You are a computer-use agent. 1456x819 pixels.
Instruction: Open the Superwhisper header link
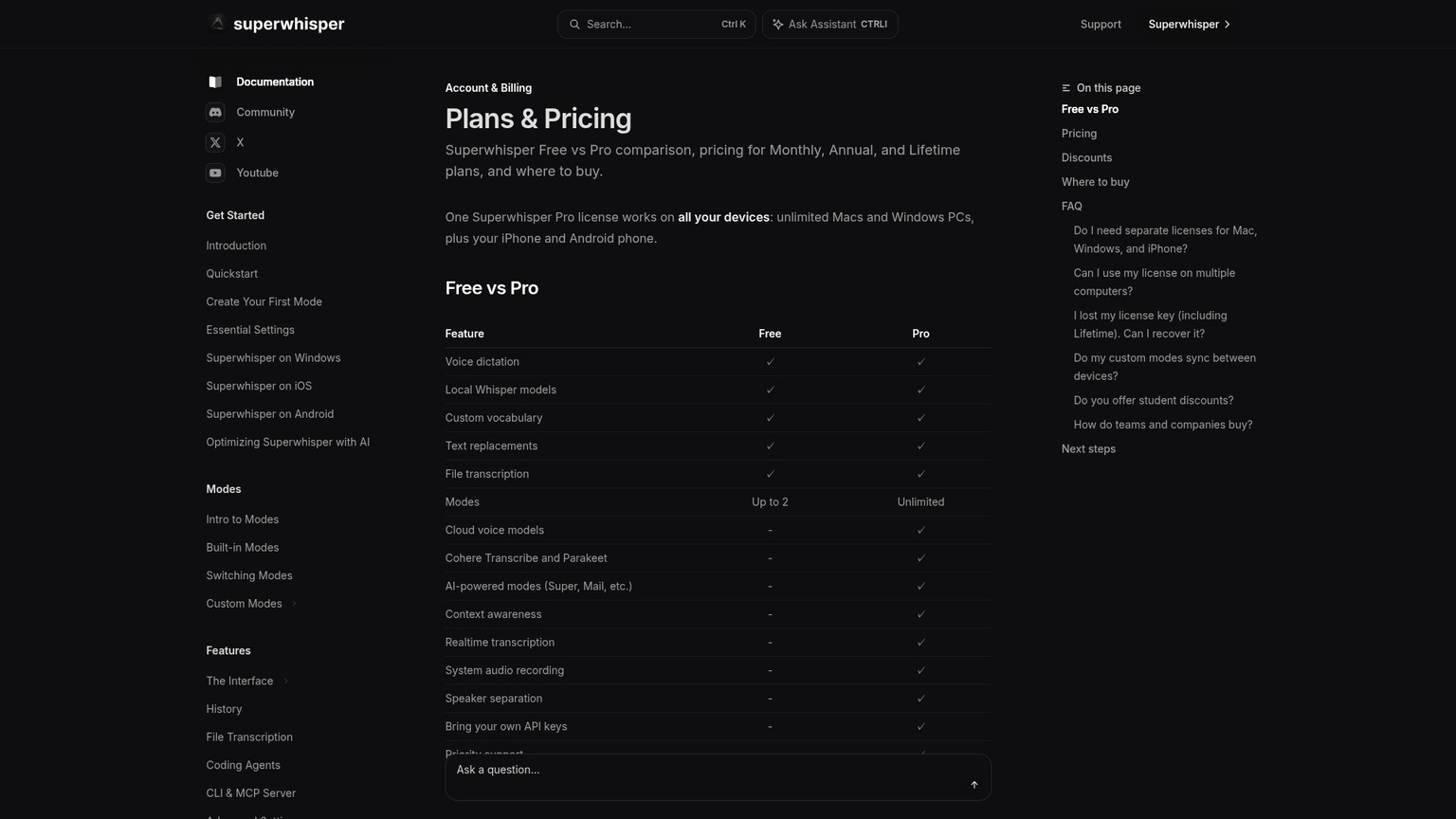(x=1189, y=25)
